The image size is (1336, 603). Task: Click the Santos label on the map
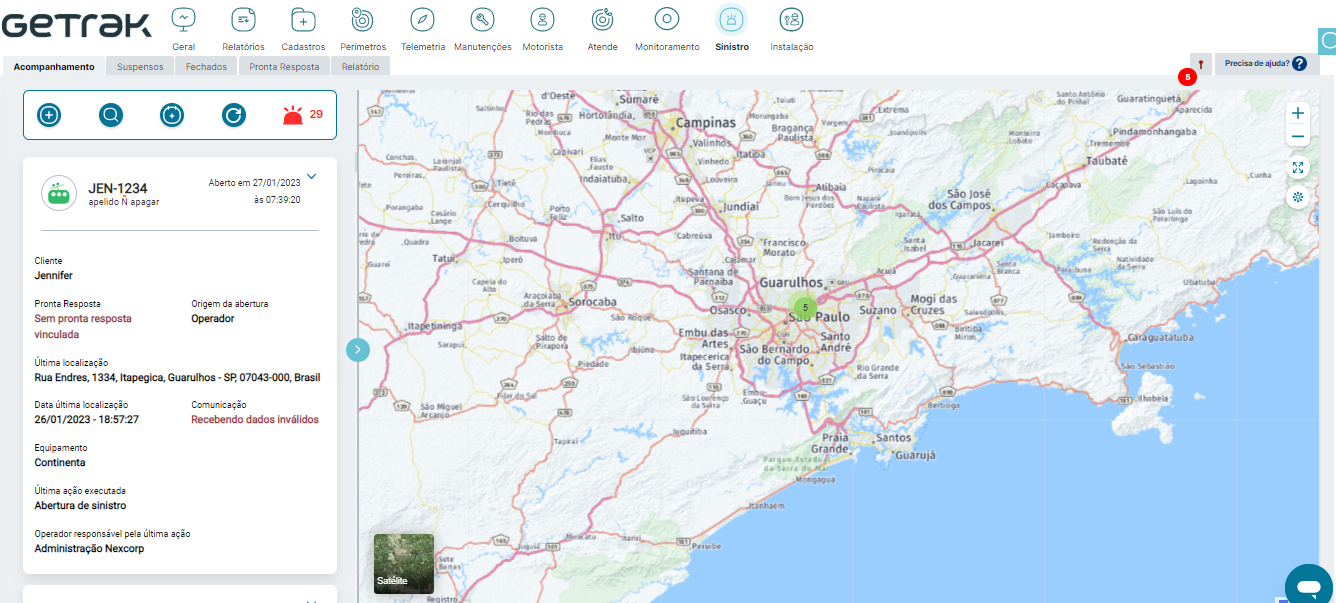click(x=892, y=438)
